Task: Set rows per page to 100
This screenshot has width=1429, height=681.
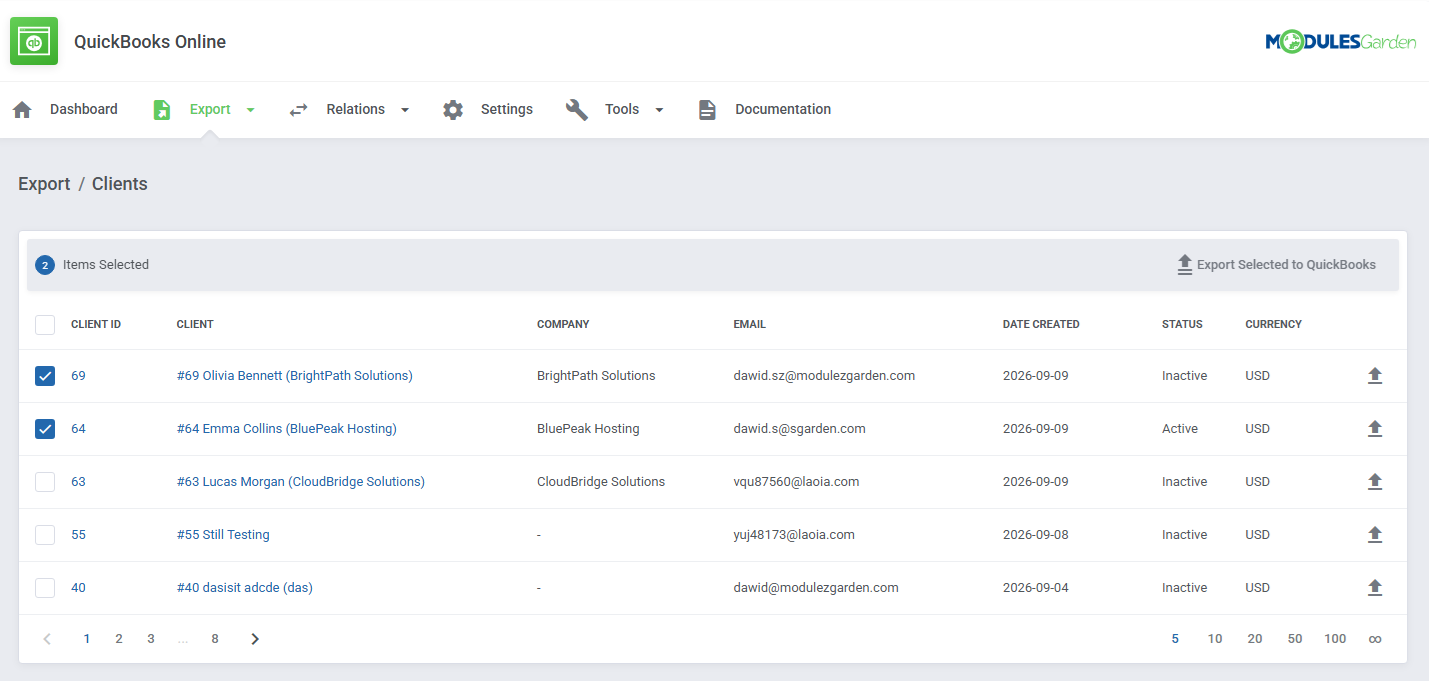Action: (1335, 639)
